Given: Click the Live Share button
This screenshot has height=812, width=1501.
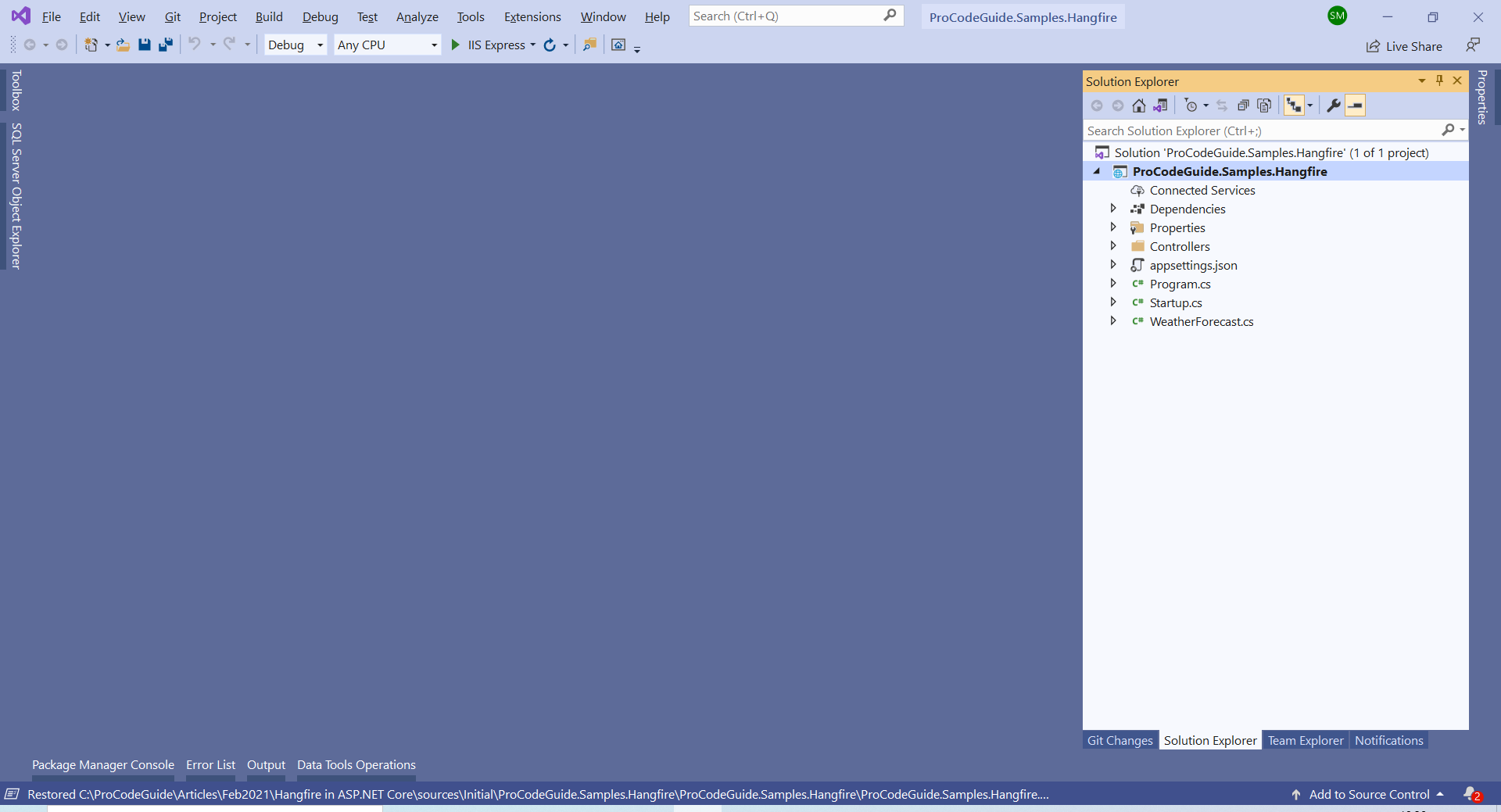Looking at the screenshot, I should pos(1404,46).
